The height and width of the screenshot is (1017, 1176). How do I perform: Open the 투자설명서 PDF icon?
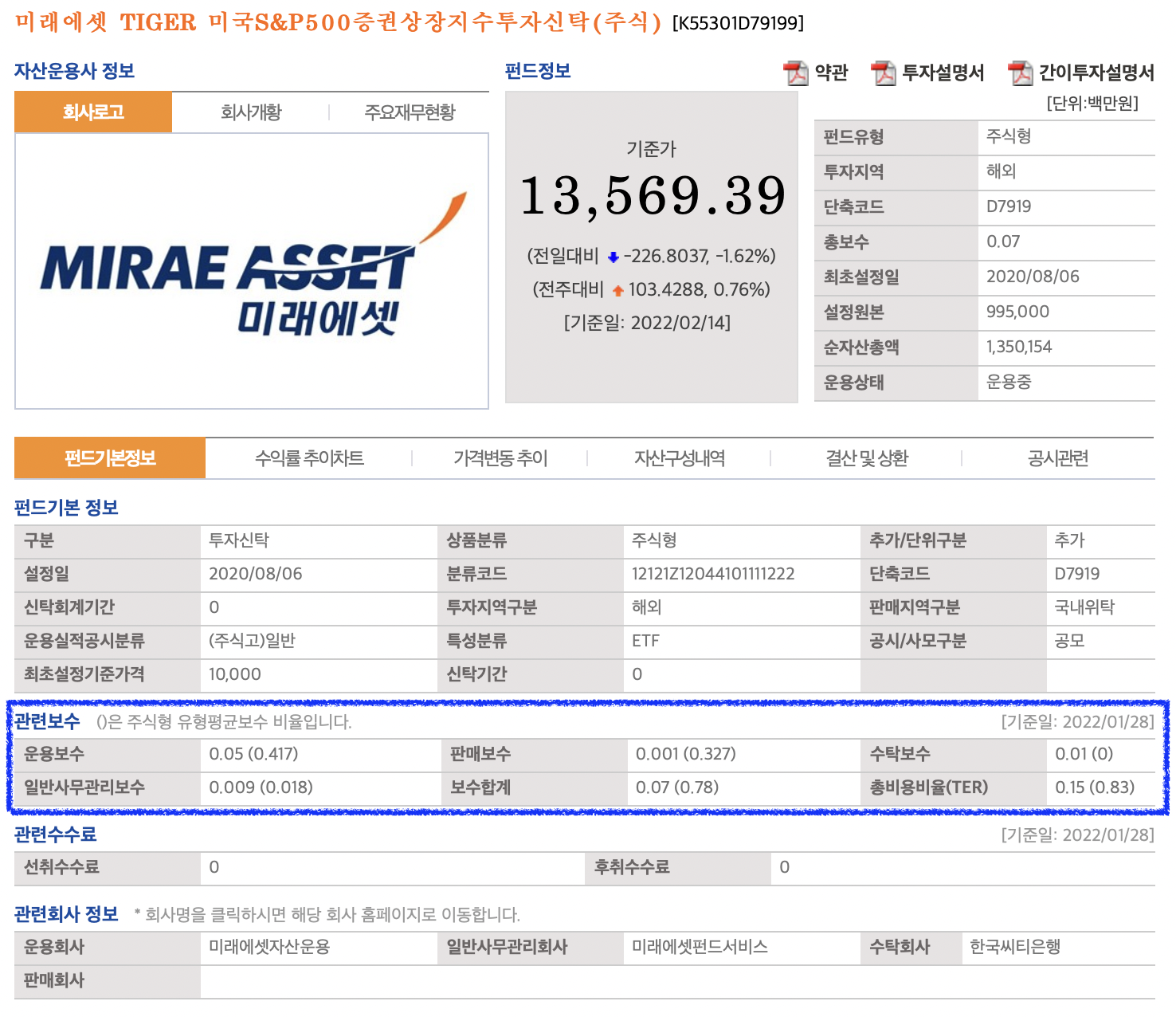883,73
